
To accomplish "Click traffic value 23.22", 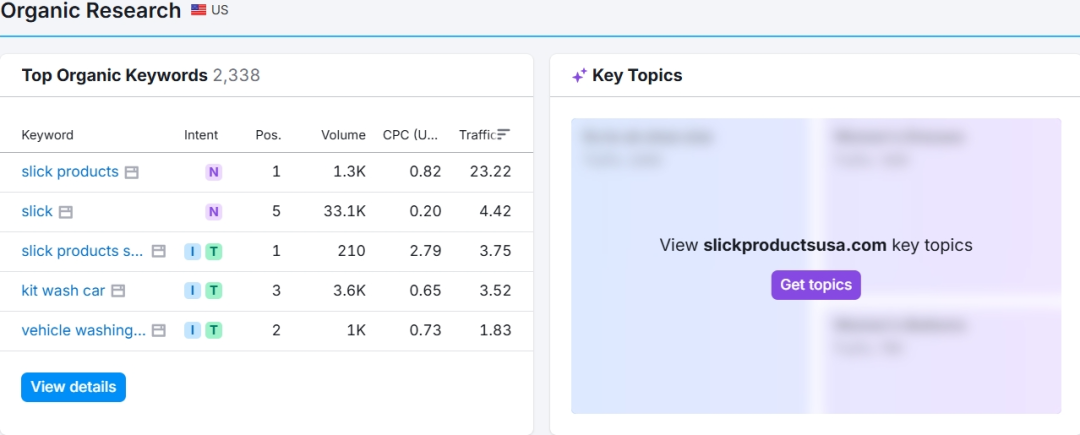I will pos(490,172).
